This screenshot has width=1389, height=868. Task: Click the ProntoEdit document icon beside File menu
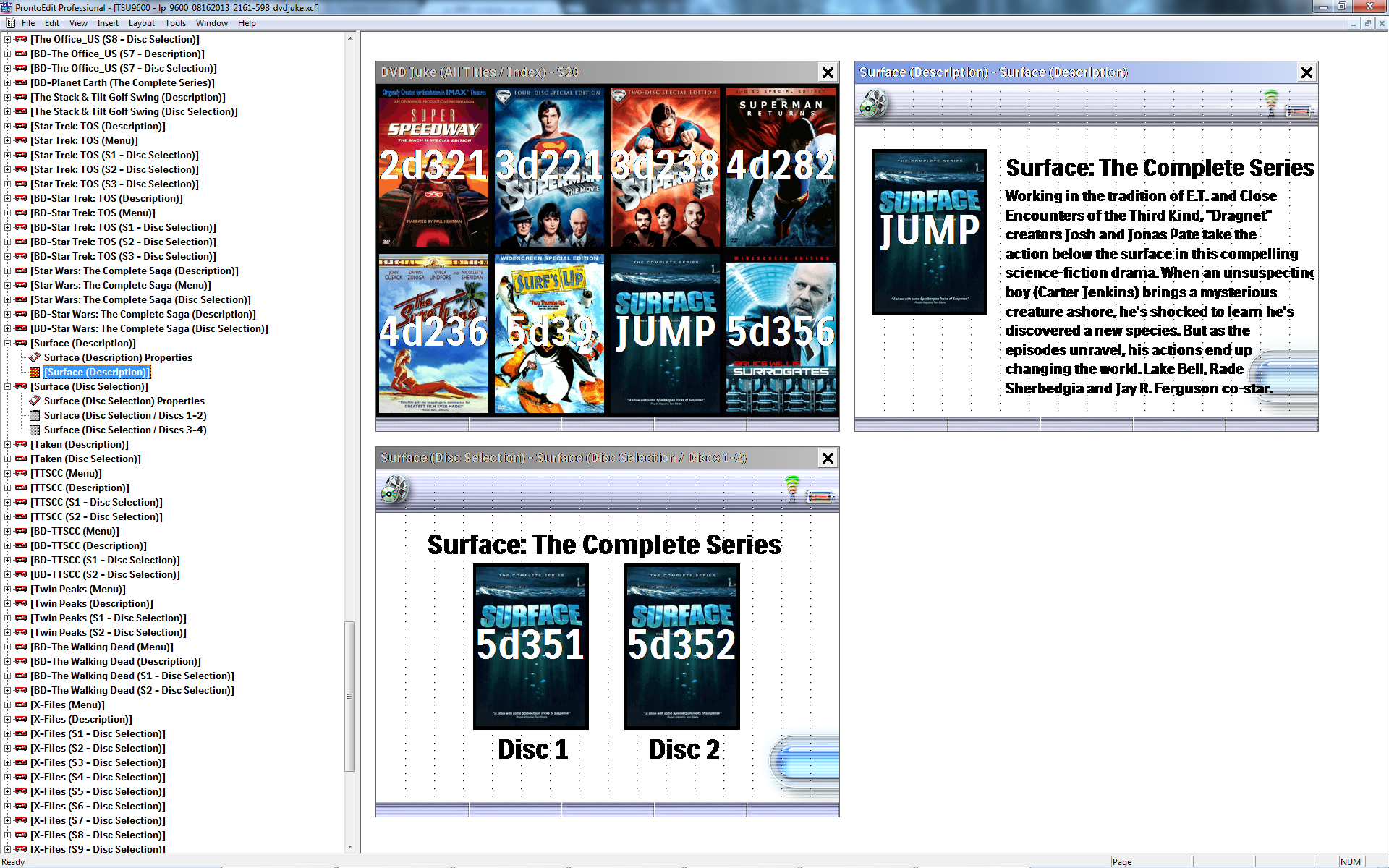point(10,23)
